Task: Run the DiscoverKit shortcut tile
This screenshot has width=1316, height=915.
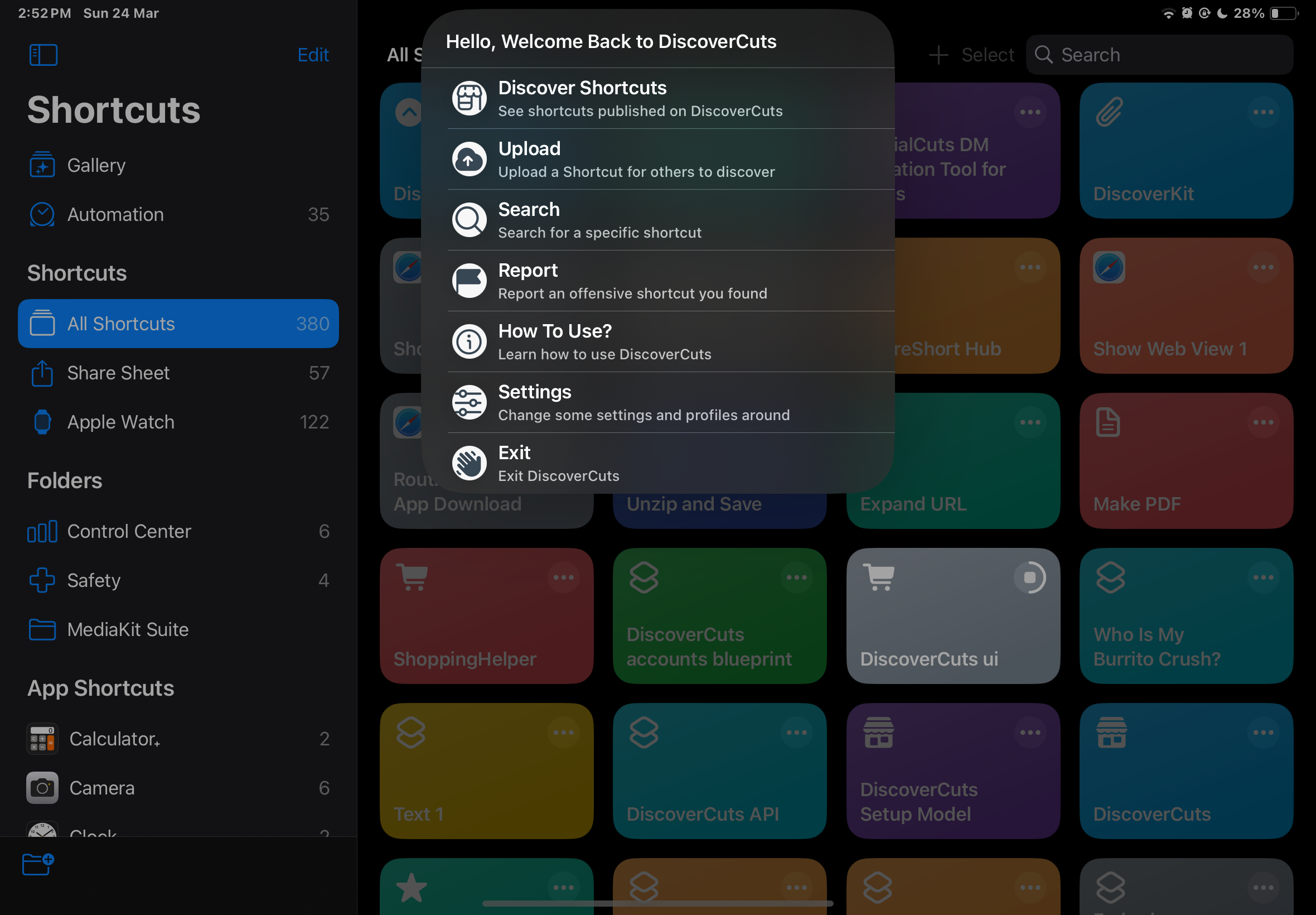Action: tap(1186, 150)
